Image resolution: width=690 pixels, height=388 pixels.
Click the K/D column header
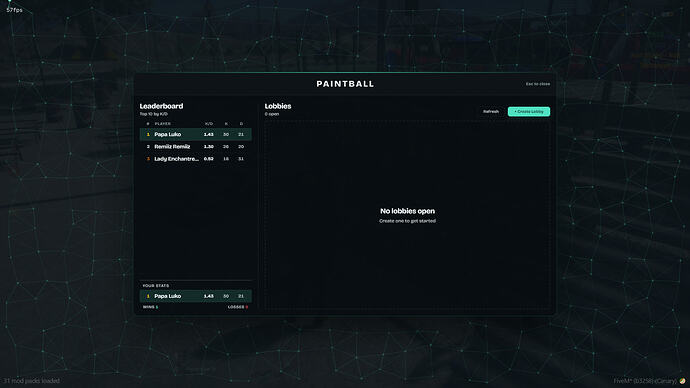(x=209, y=124)
